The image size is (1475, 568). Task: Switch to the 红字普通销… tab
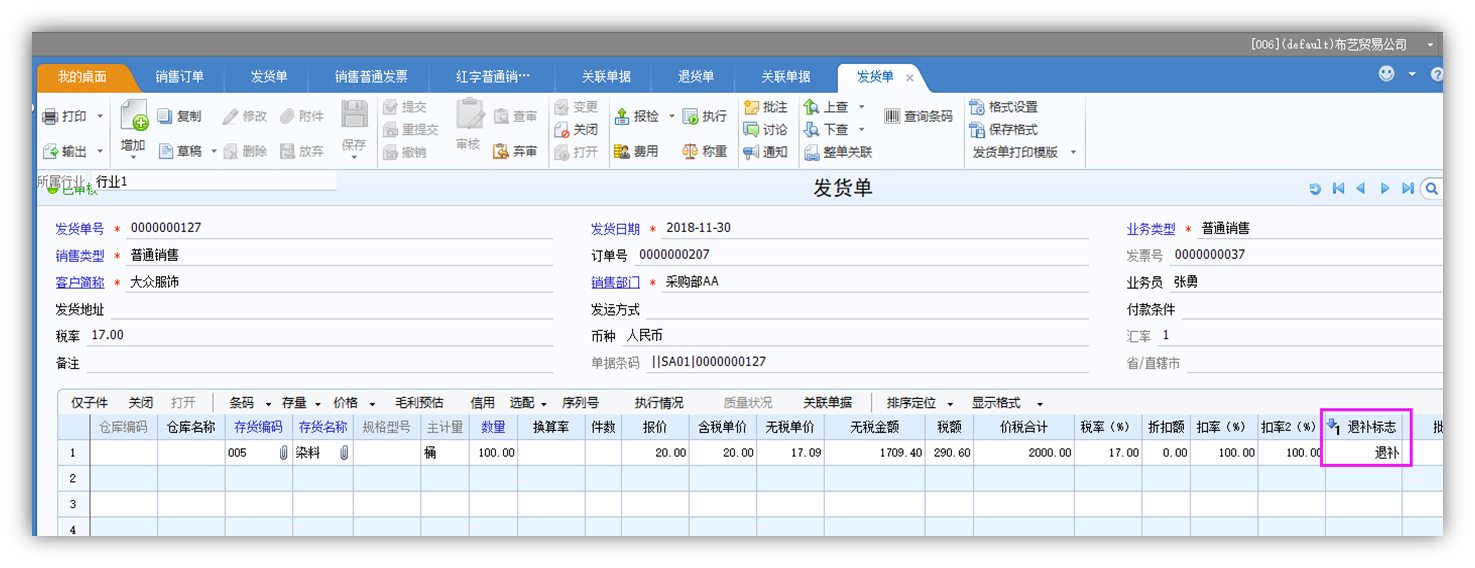[493, 77]
